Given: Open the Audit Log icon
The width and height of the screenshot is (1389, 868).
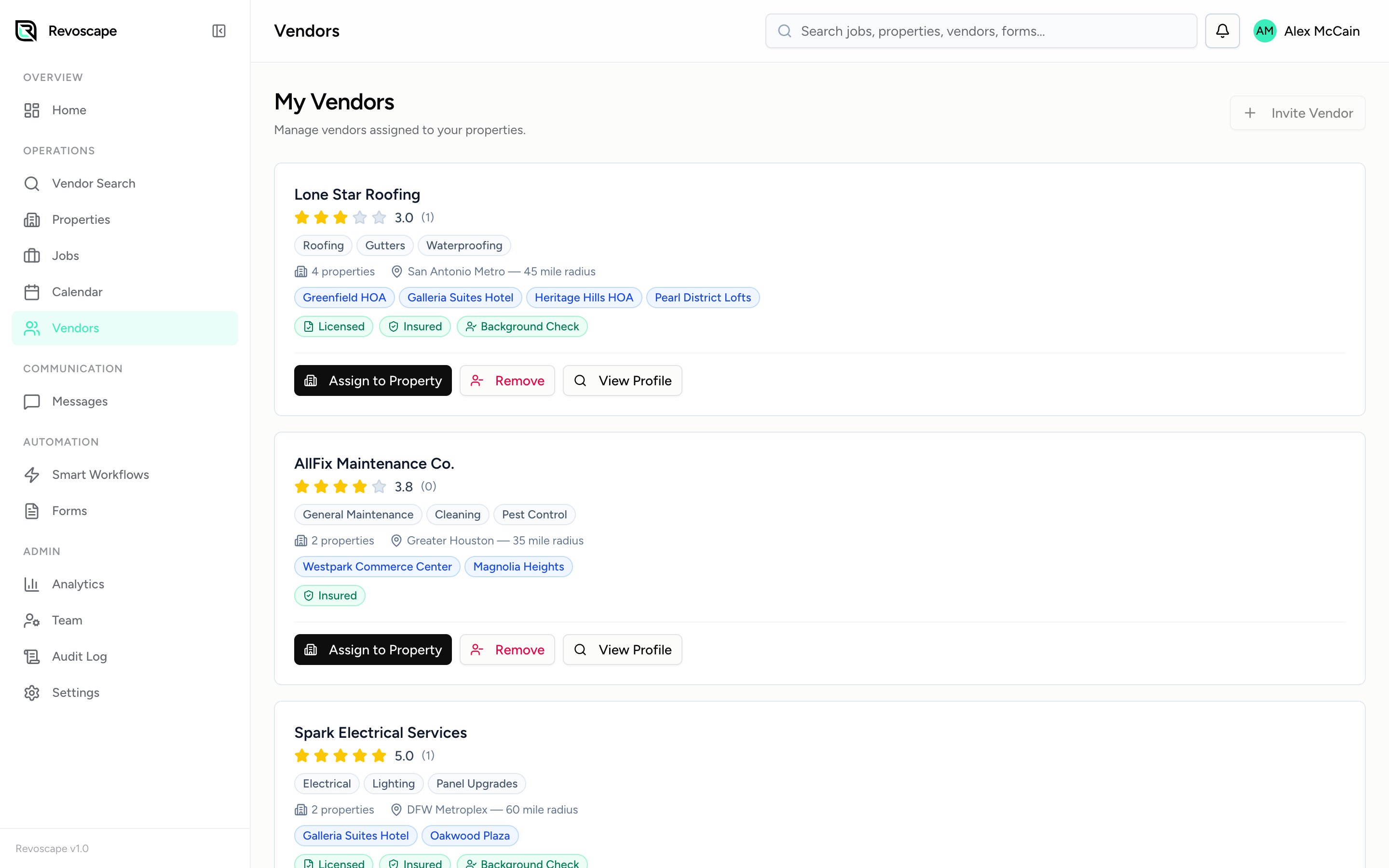Looking at the screenshot, I should (31, 656).
